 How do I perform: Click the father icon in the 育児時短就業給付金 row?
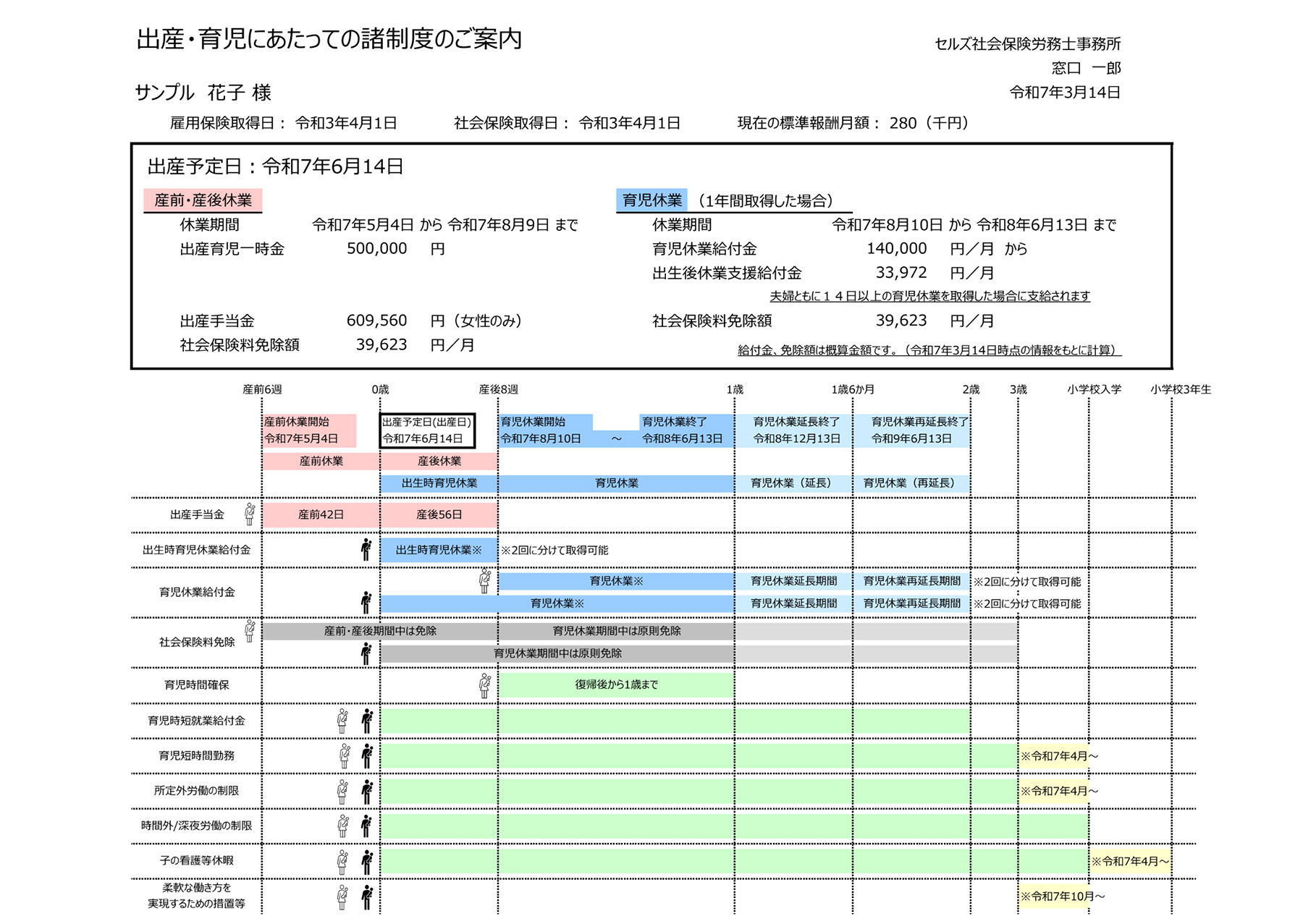pyautogui.click(x=367, y=721)
